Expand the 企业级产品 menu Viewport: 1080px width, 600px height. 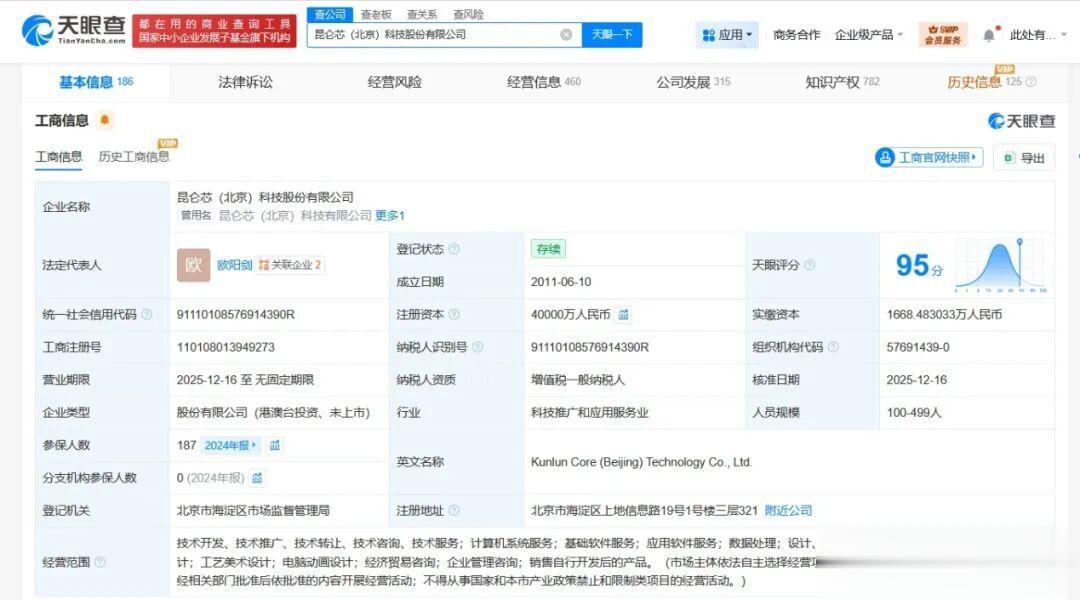[x=869, y=34]
